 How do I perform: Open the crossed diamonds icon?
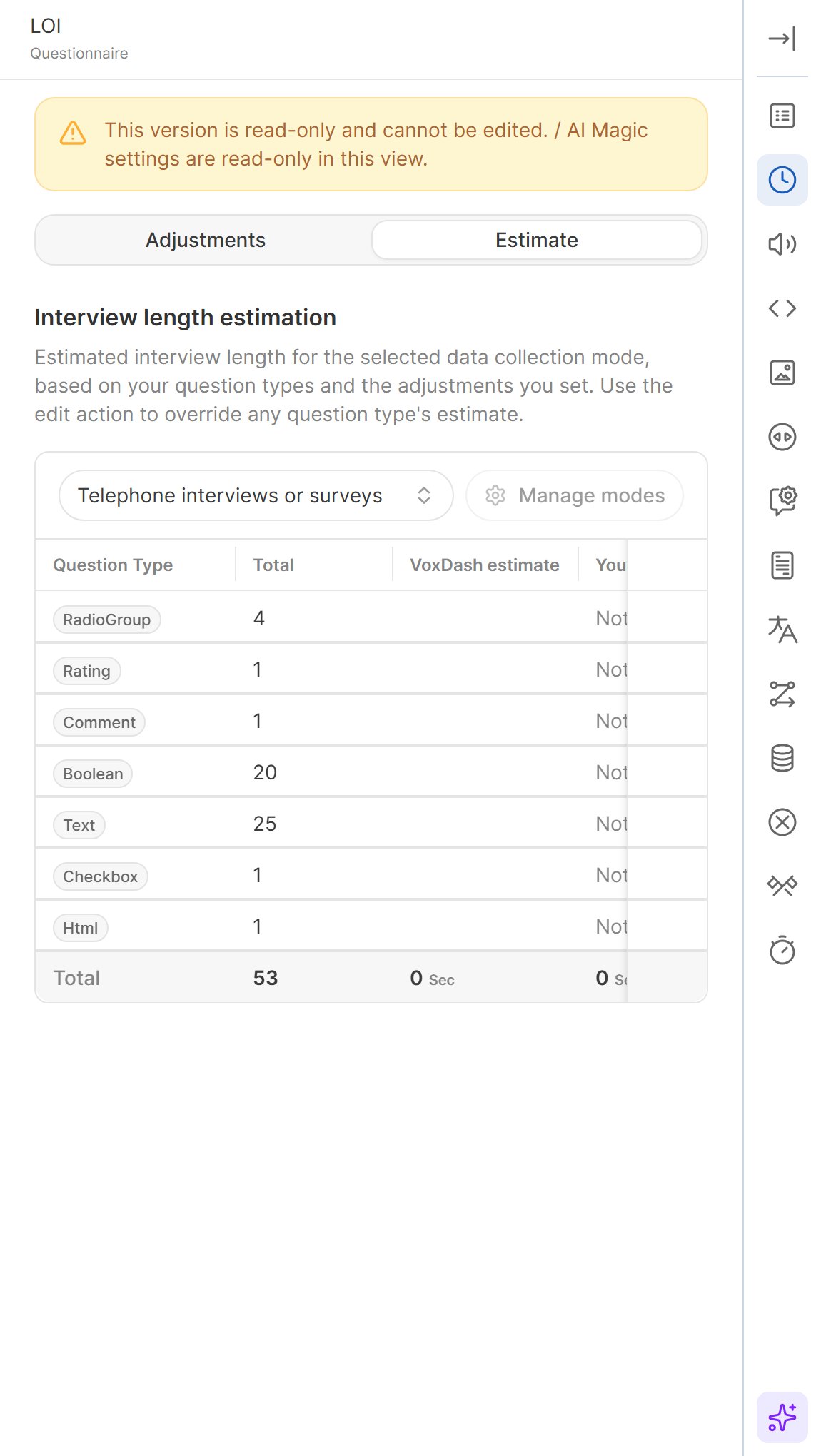coord(782,886)
